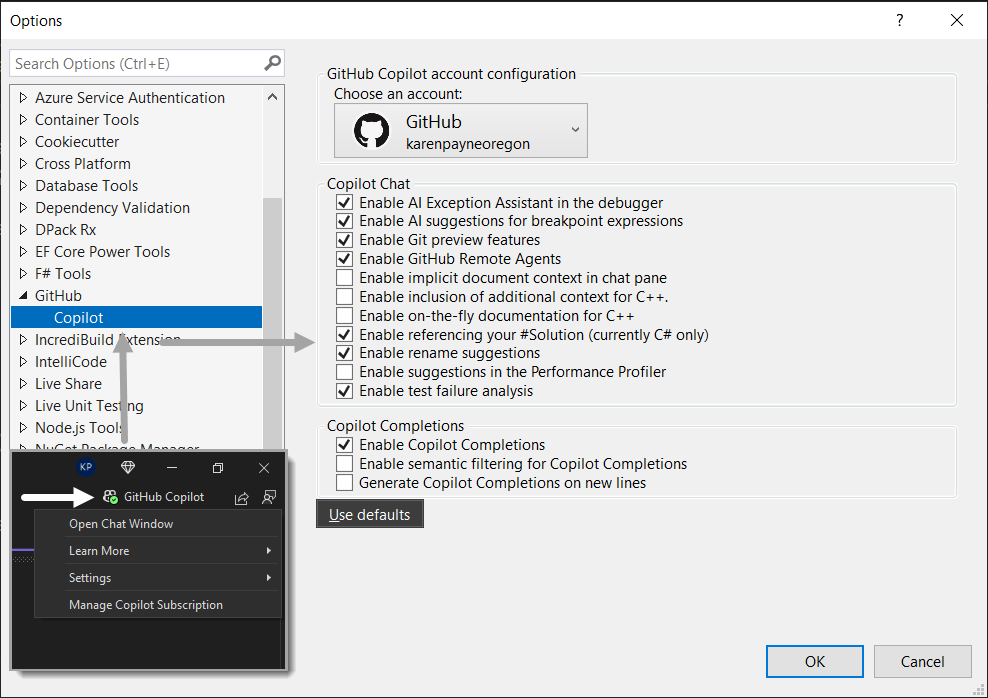Select IncrediBuild Extension in tree

[x=108, y=340]
